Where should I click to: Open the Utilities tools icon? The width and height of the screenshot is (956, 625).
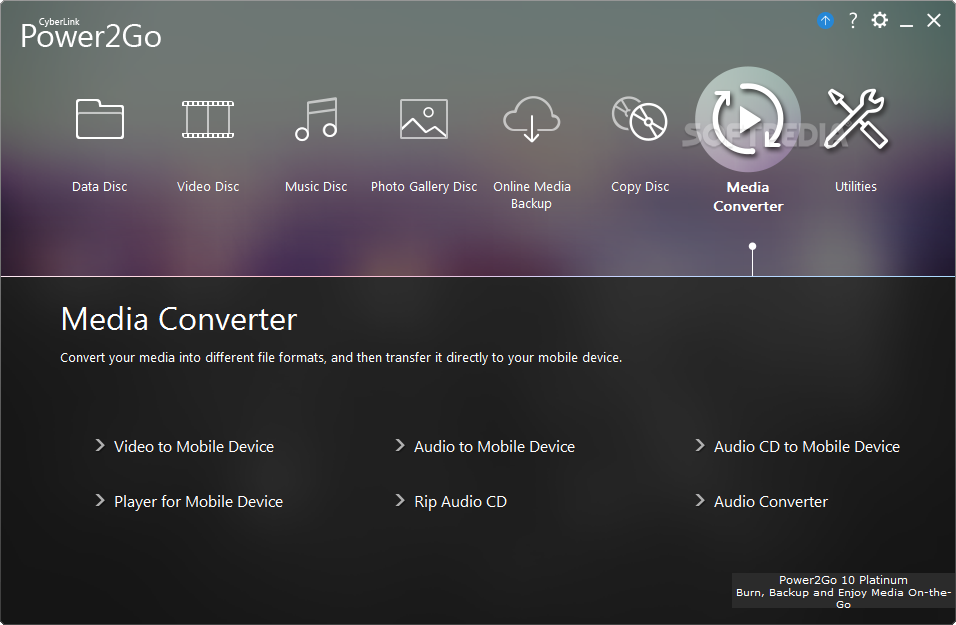click(856, 119)
